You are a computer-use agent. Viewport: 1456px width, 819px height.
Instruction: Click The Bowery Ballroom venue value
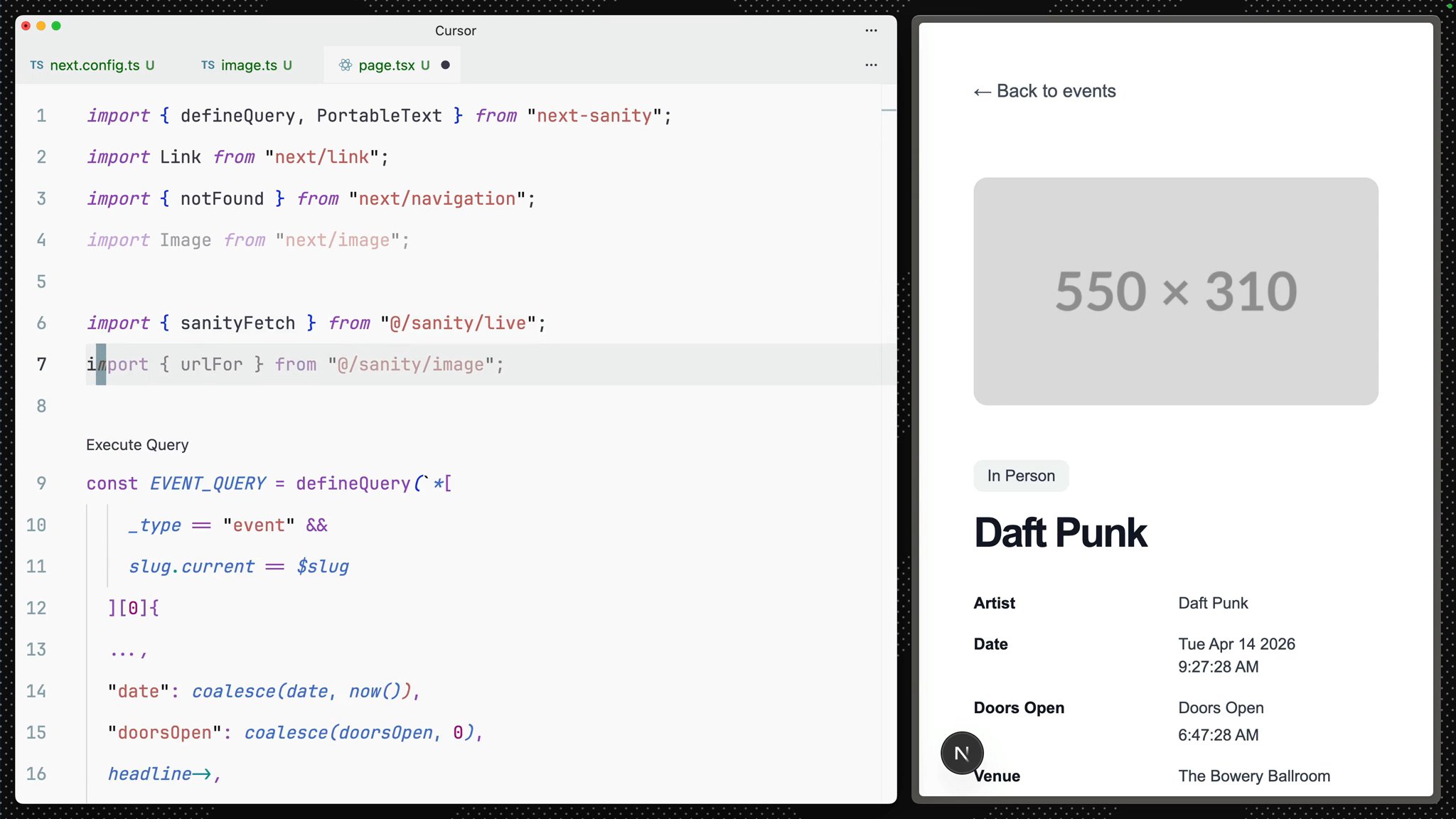(x=1254, y=776)
